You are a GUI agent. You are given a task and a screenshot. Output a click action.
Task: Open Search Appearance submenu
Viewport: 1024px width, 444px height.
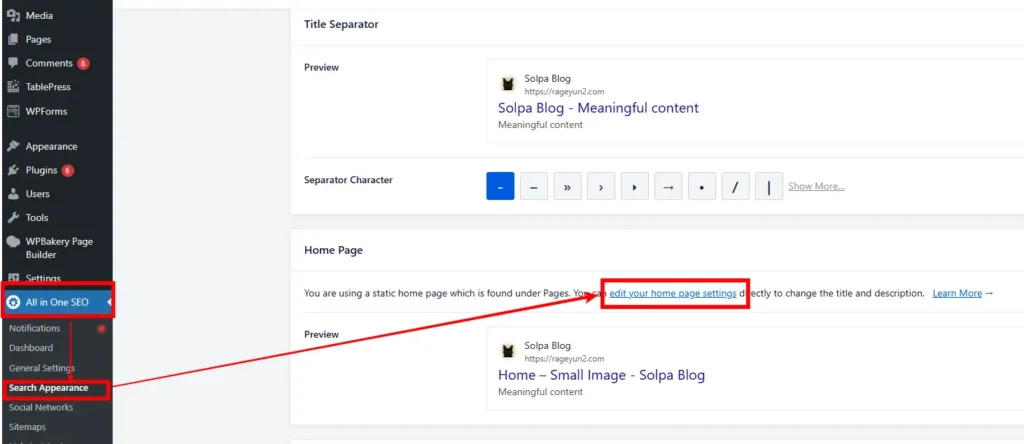point(48,388)
